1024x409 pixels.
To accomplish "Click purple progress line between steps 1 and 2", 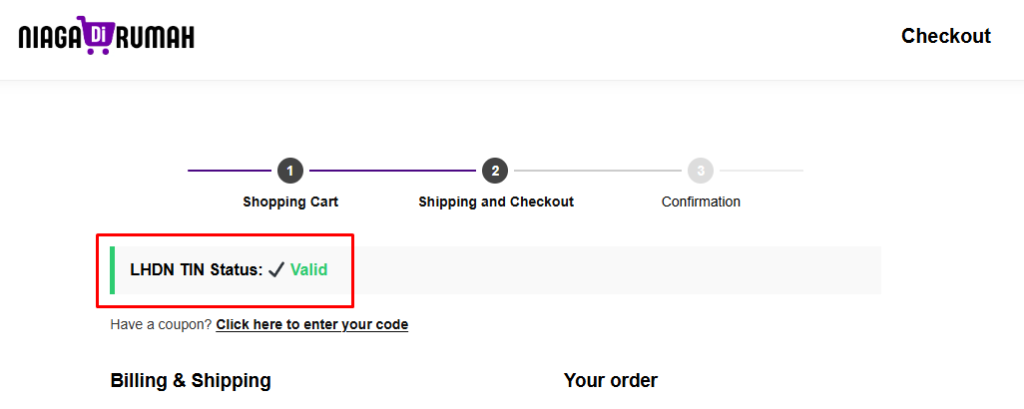I will click(x=392, y=171).
